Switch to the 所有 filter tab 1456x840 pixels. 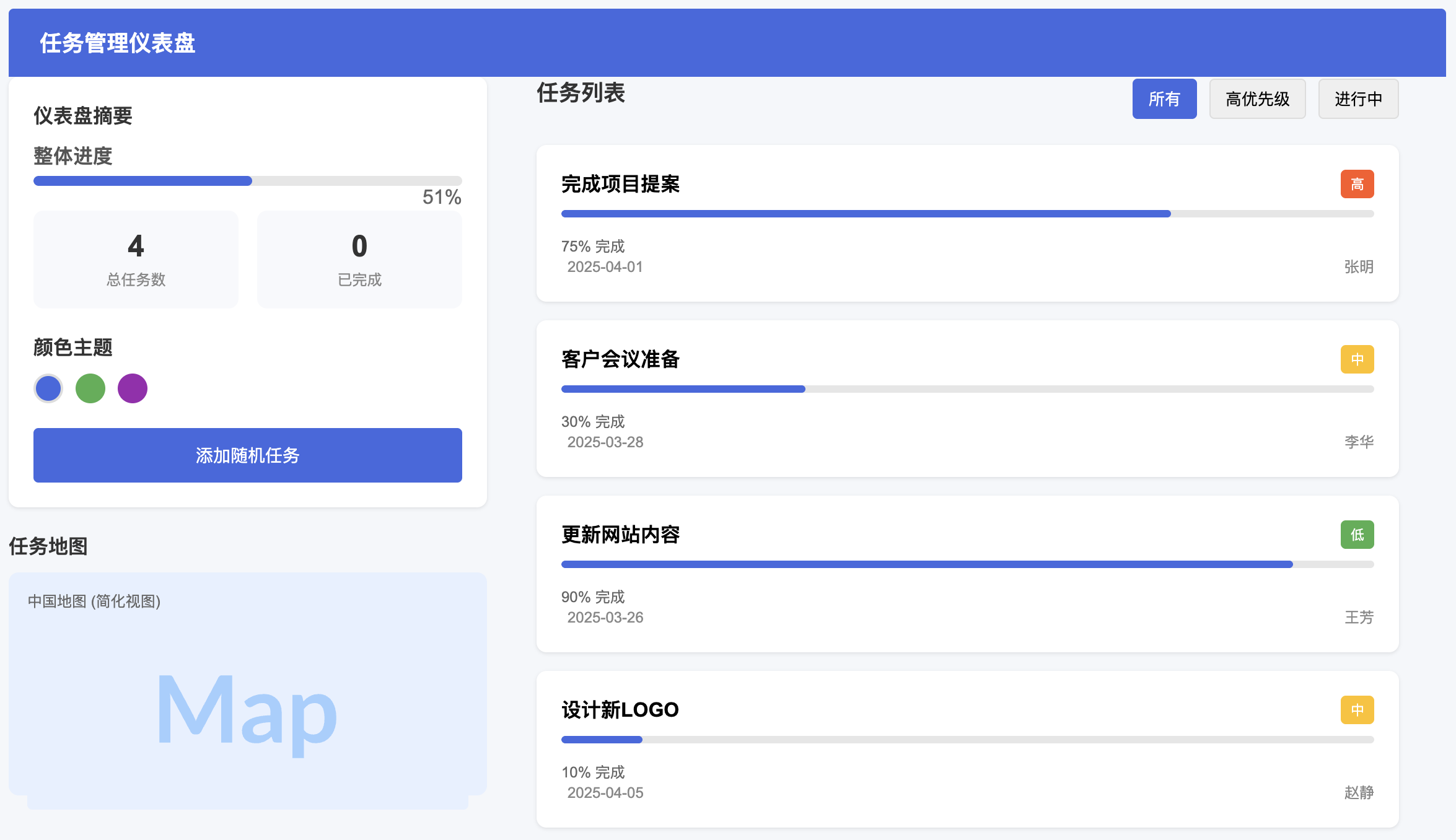[1164, 99]
